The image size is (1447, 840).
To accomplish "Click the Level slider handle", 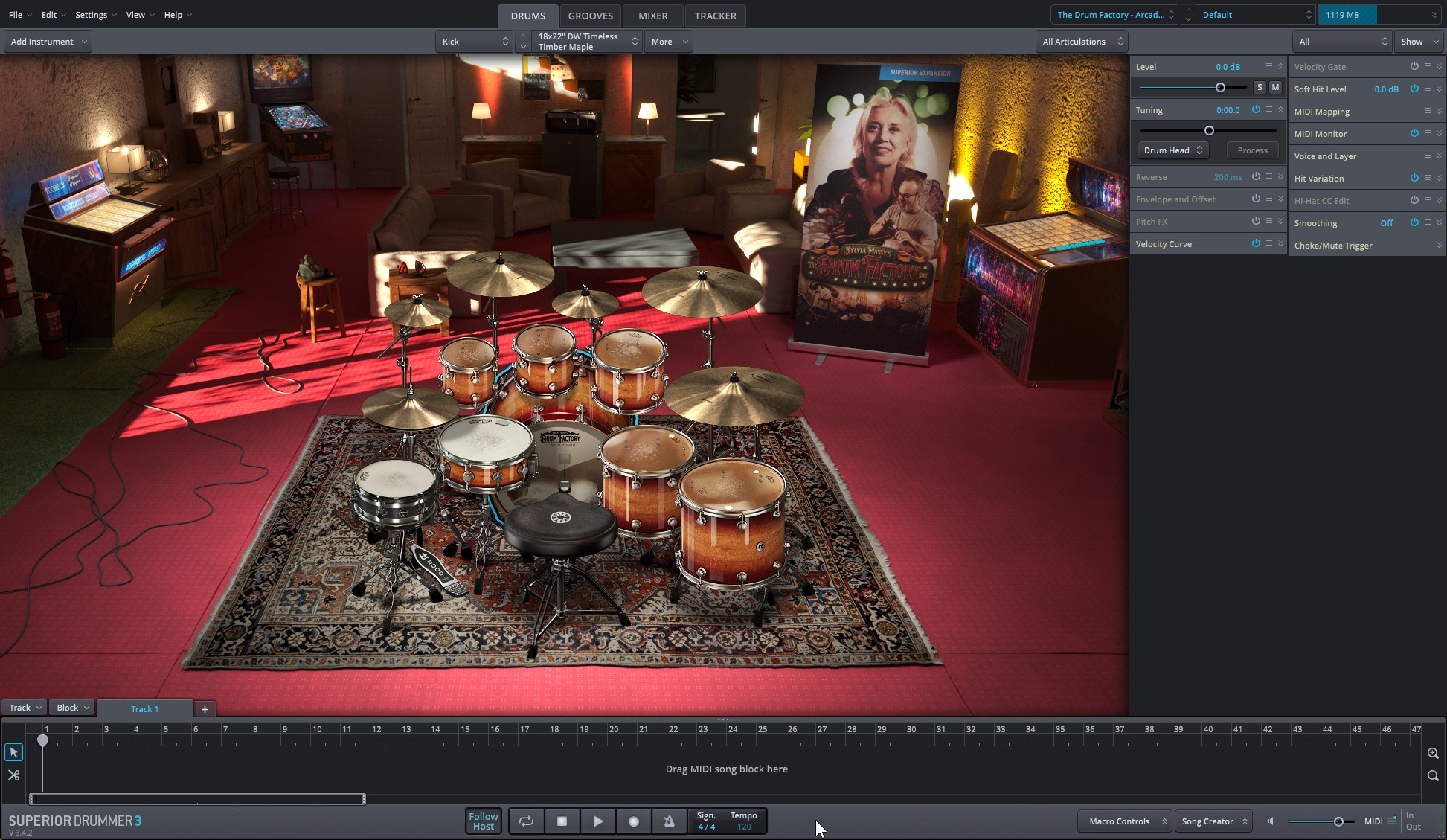I will tap(1220, 88).
